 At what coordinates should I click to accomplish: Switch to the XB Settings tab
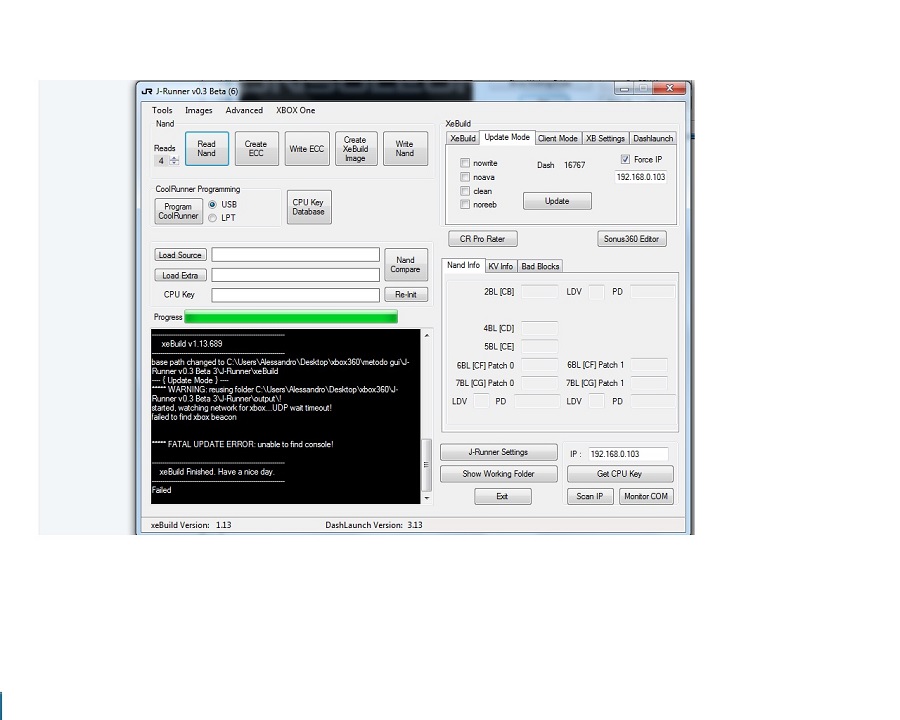(605, 138)
